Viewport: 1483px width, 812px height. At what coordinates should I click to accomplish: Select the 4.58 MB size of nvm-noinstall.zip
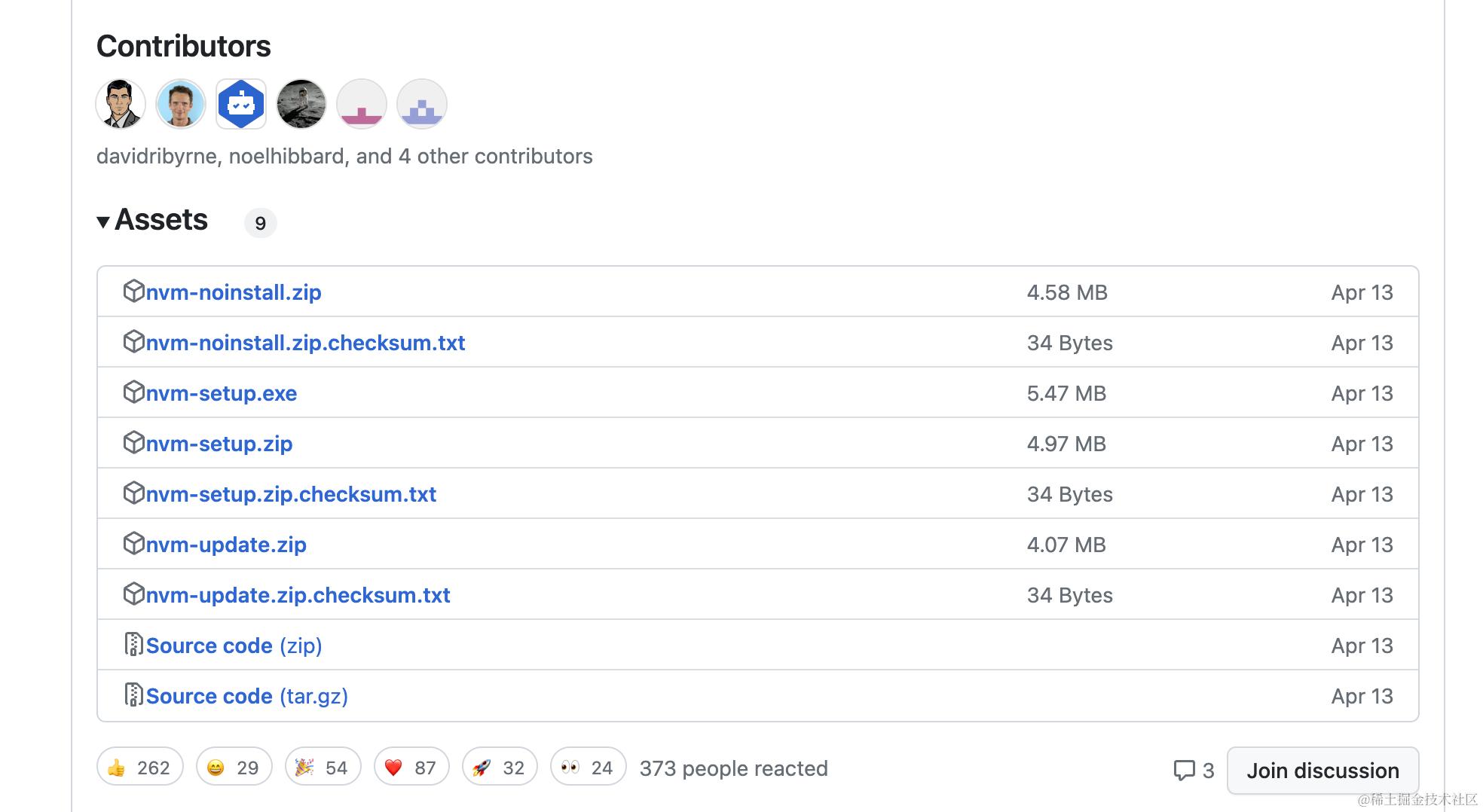1067,292
